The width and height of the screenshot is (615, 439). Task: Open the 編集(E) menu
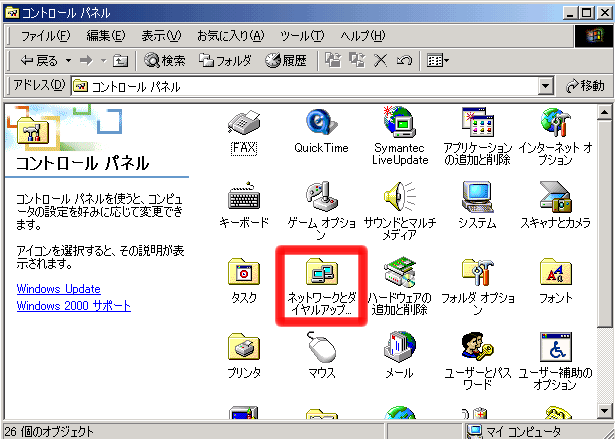[106, 36]
